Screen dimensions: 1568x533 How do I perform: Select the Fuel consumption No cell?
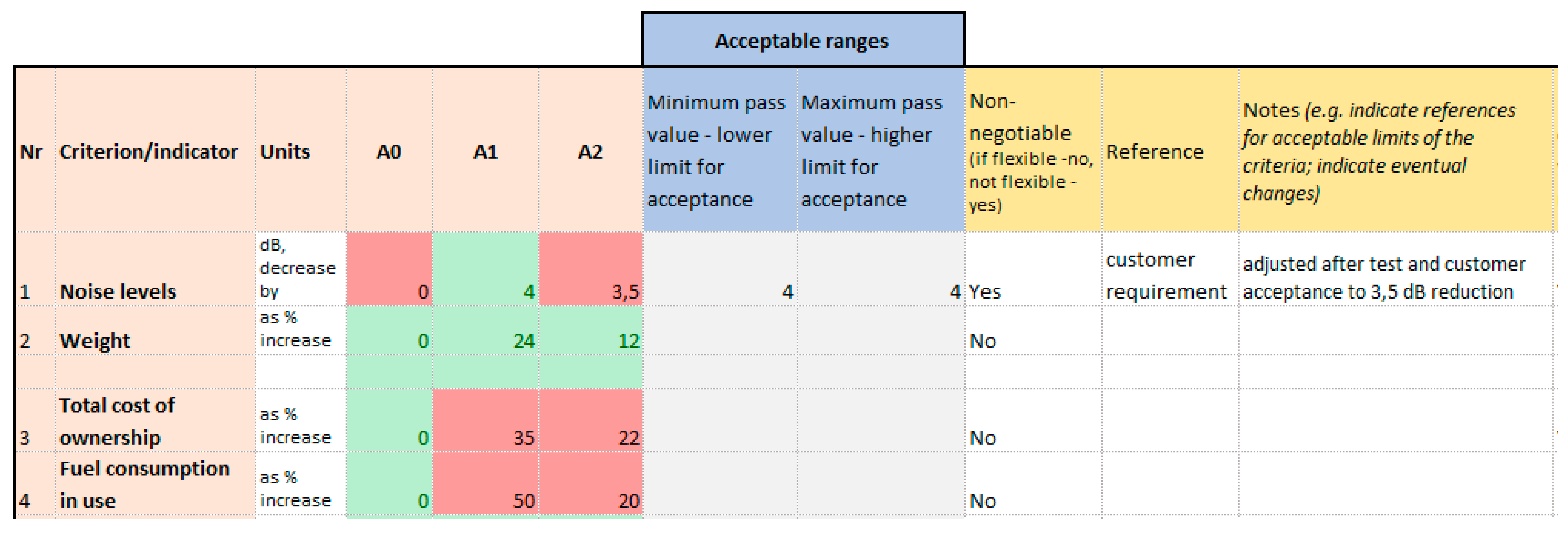pos(1032,484)
